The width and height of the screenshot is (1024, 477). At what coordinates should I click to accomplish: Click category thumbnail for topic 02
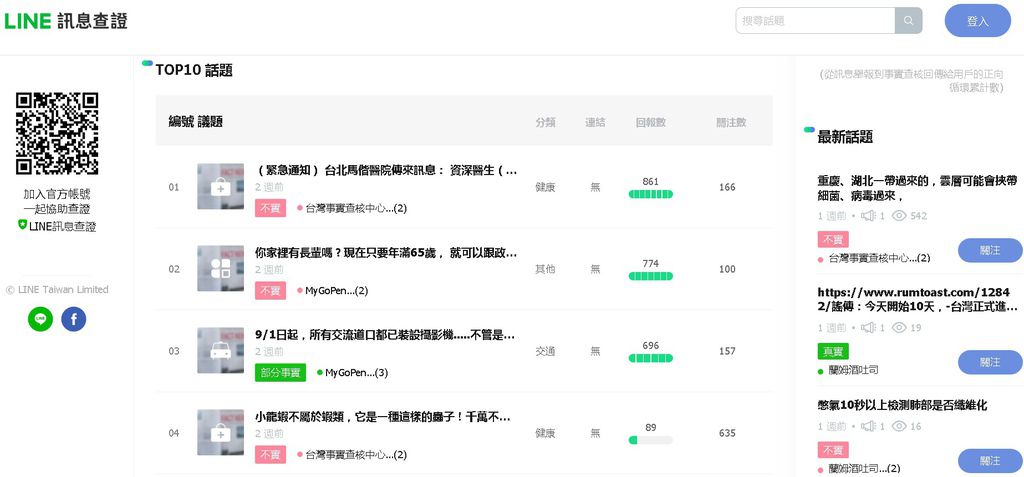(x=220, y=268)
